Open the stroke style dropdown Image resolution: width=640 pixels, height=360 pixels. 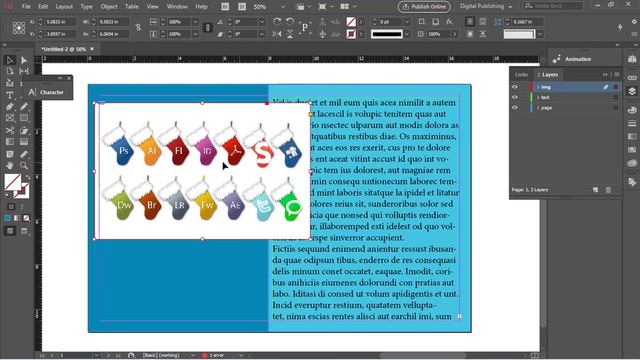tap(407, 34)
